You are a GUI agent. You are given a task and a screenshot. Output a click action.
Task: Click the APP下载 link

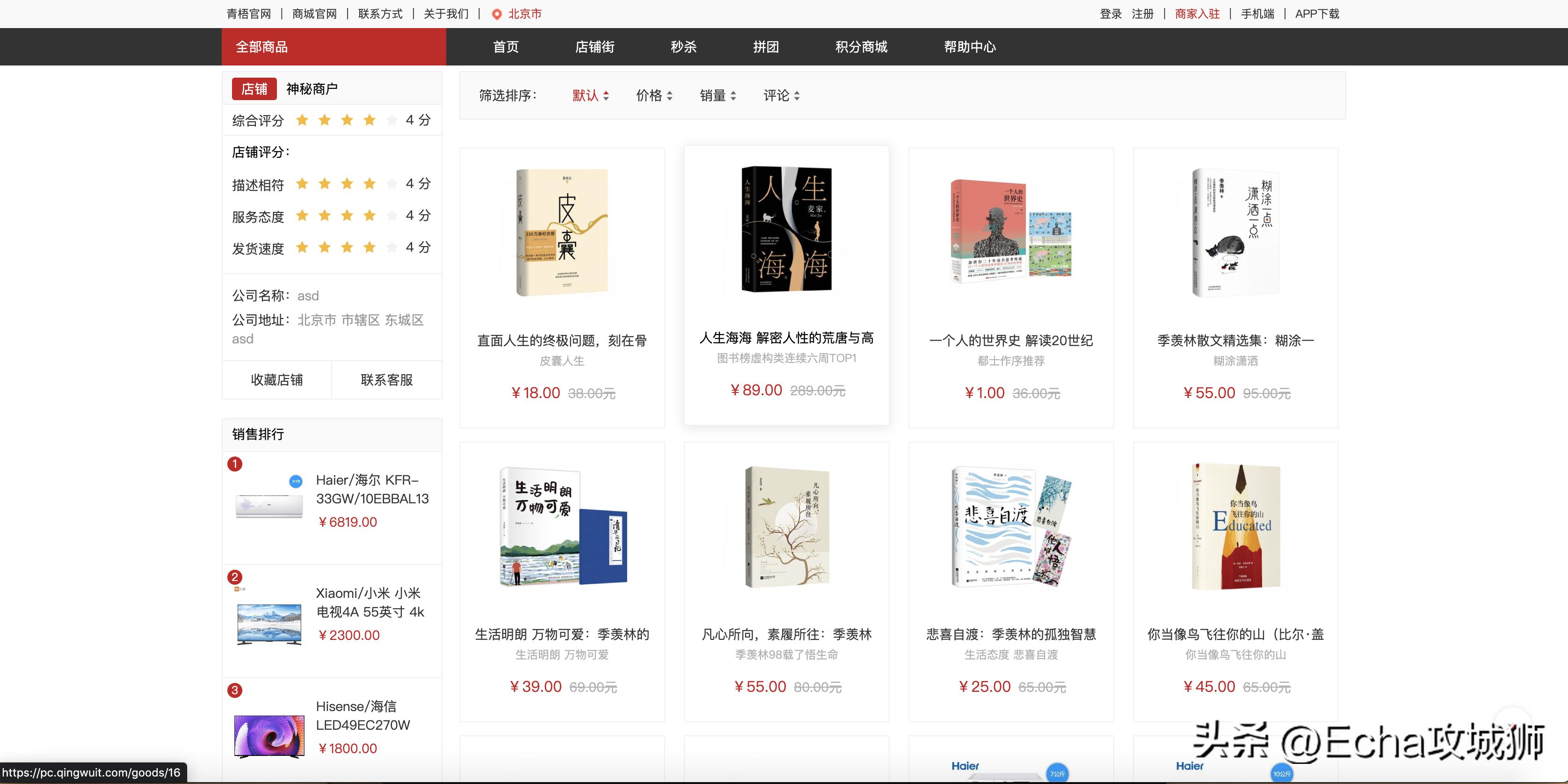tap(1317, 14)
